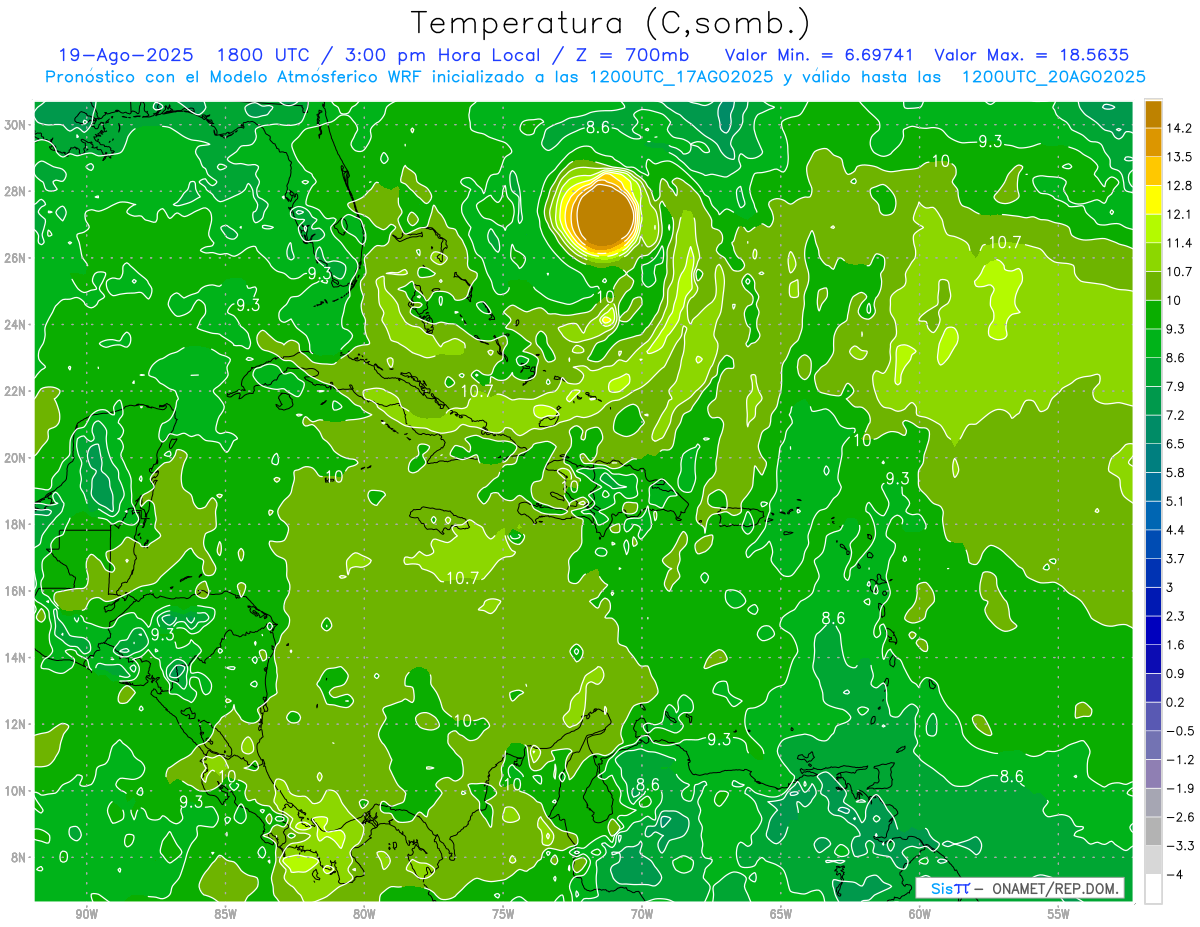This screenshot has width=1200, height=927.
Task: Click the "26N" latitude axis label
Action: coord(17,258)
